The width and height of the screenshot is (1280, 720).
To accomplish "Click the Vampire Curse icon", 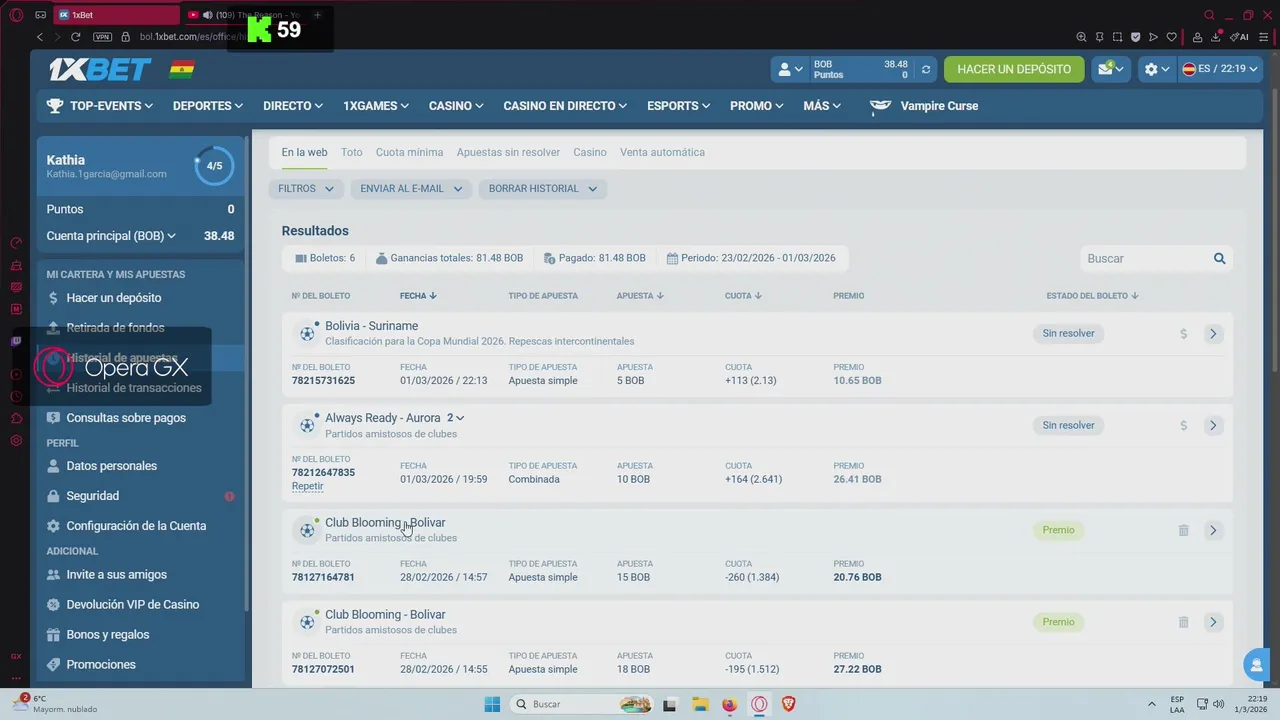I will [880, 106].
